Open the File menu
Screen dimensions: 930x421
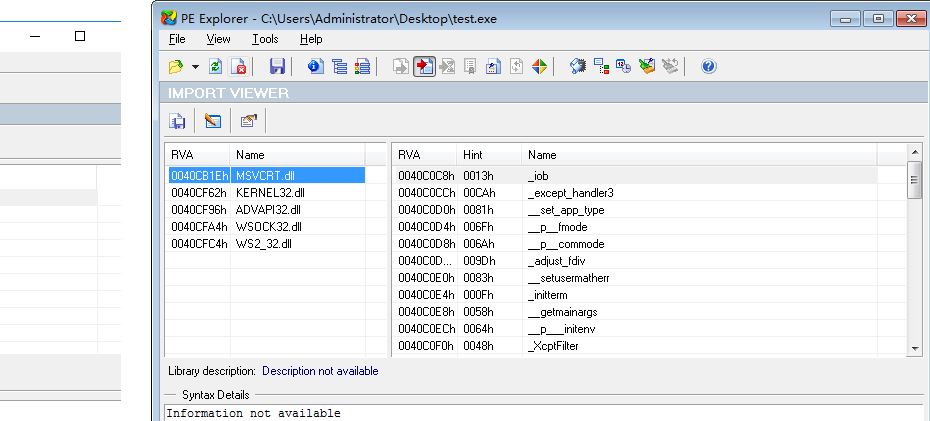177,39
